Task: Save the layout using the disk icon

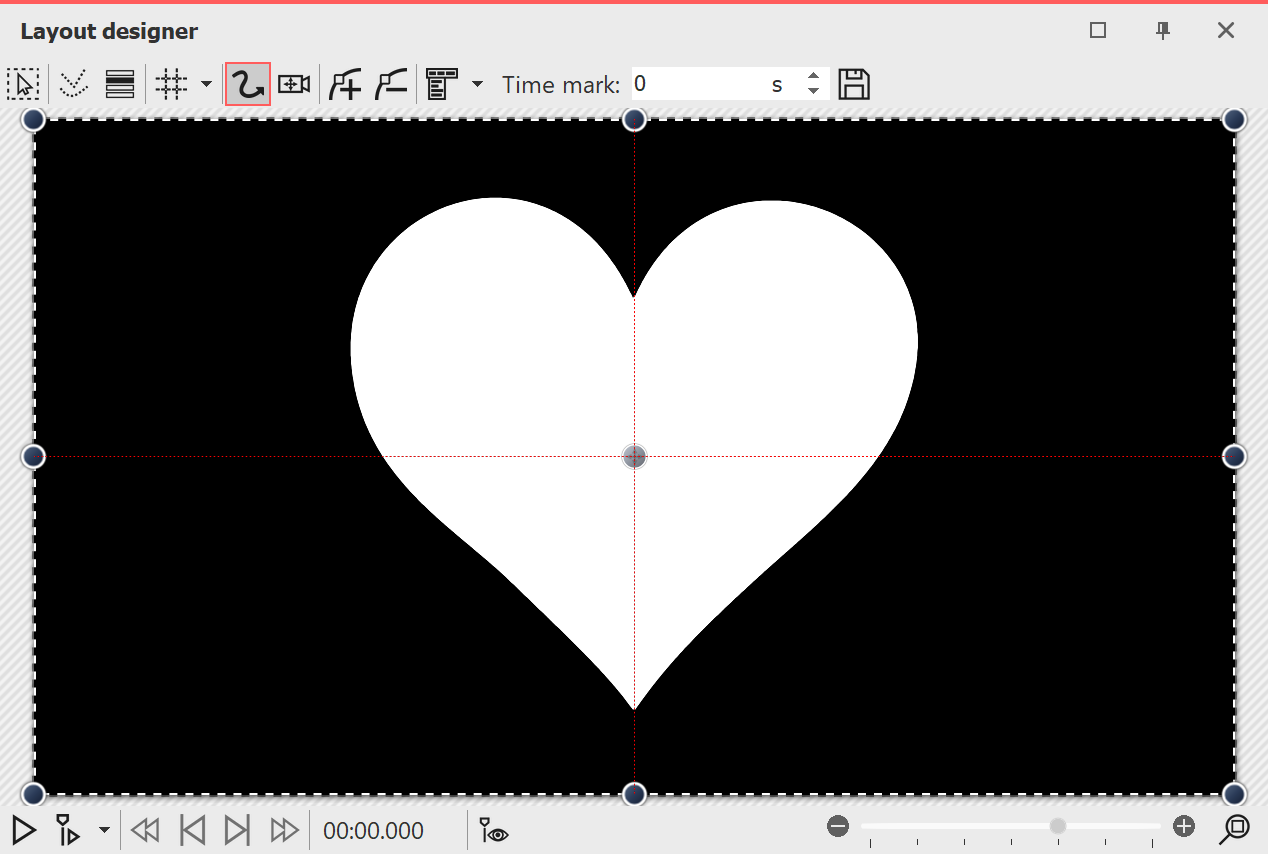Action: 853,84
